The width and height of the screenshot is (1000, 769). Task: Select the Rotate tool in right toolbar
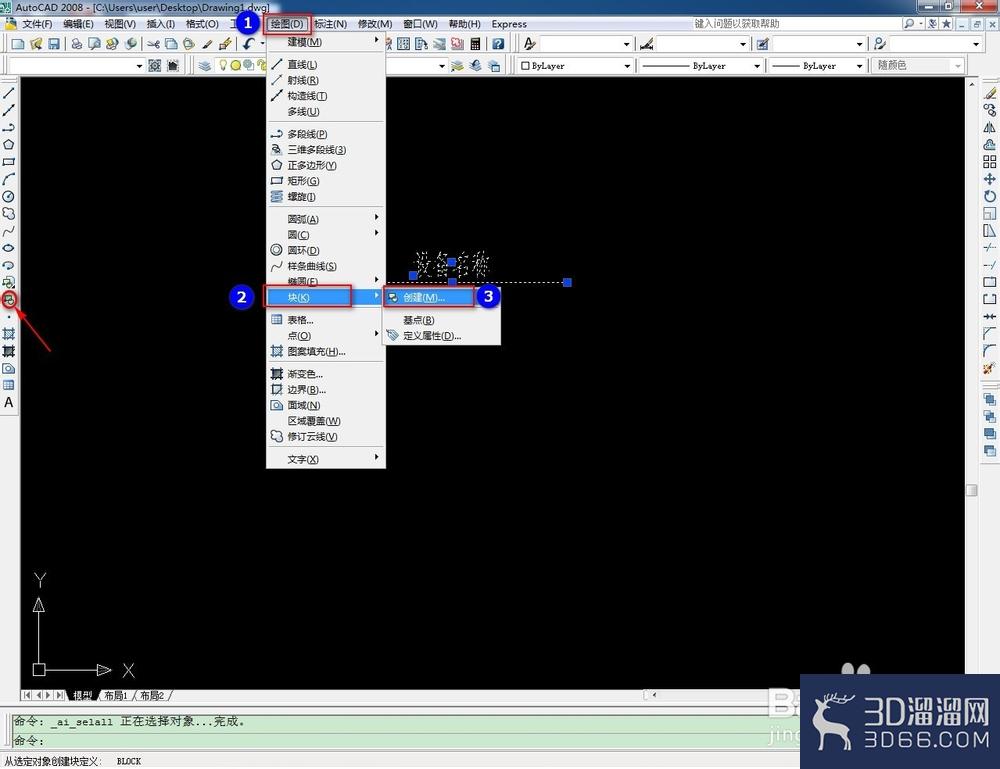coord(989,196)
